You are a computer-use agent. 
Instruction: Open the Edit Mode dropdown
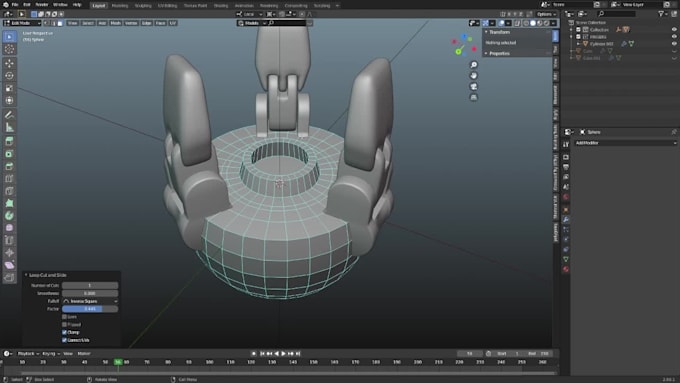click(x=22, y=23)
